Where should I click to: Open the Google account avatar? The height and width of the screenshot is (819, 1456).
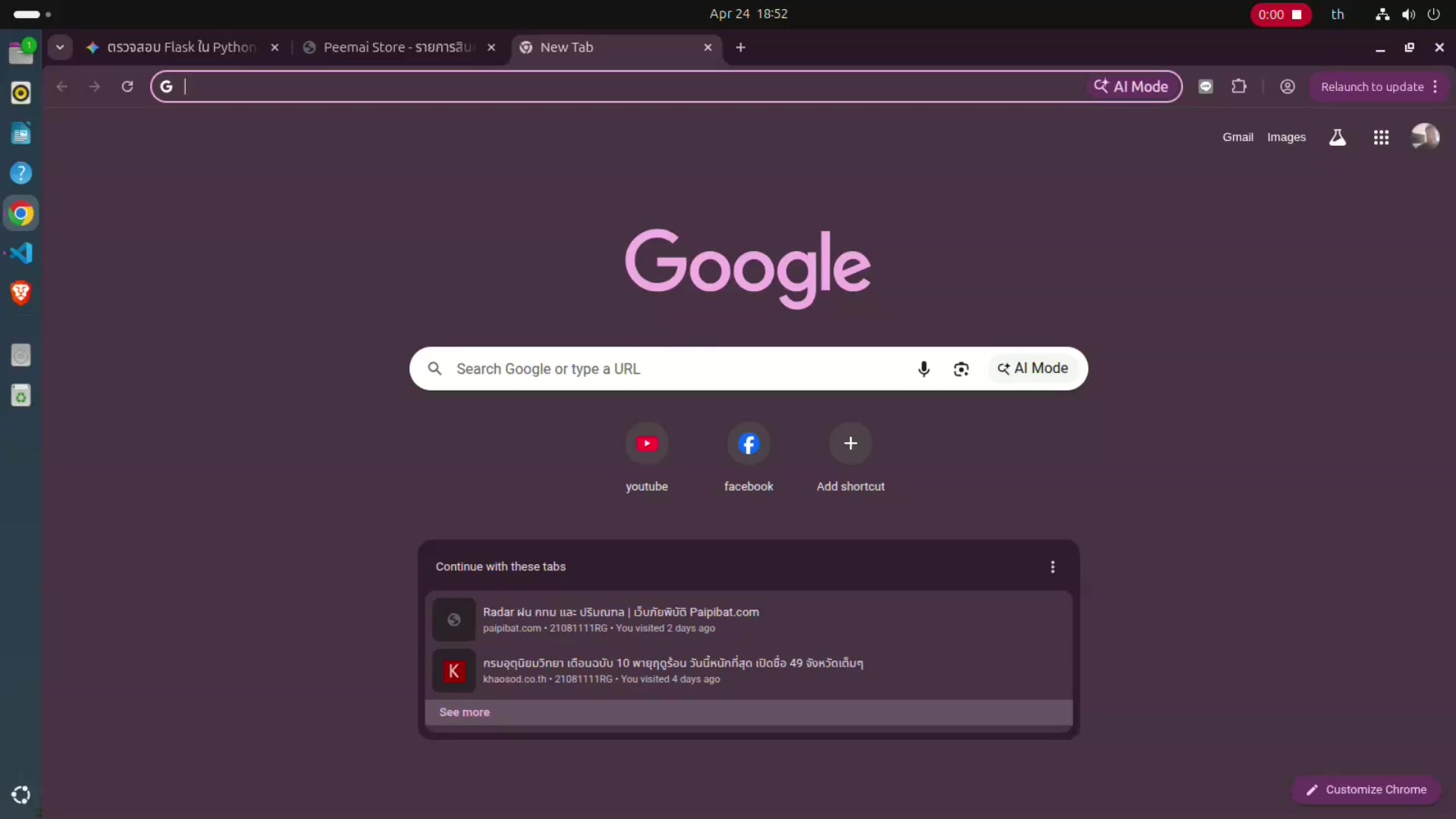[1425, 136]
